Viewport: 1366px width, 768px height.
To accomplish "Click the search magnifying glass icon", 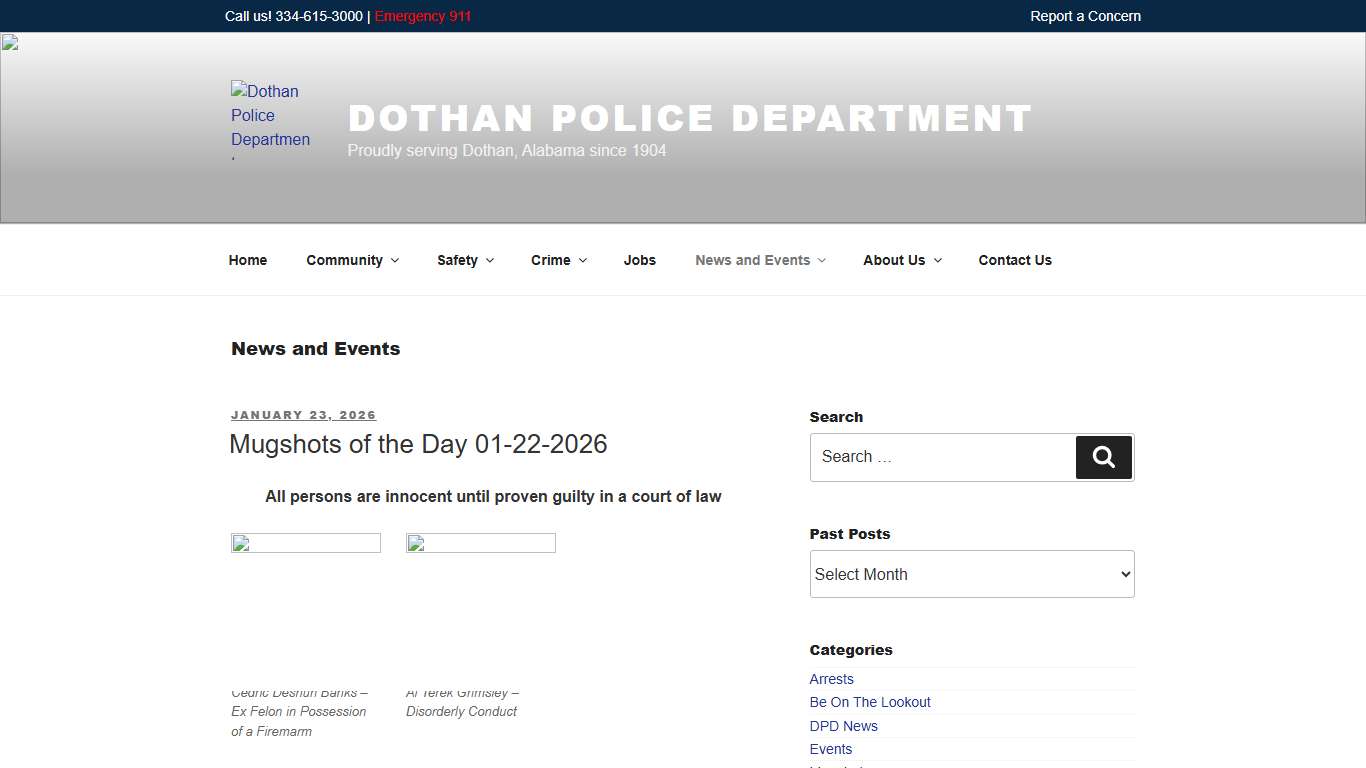I will pos(1103,457).
